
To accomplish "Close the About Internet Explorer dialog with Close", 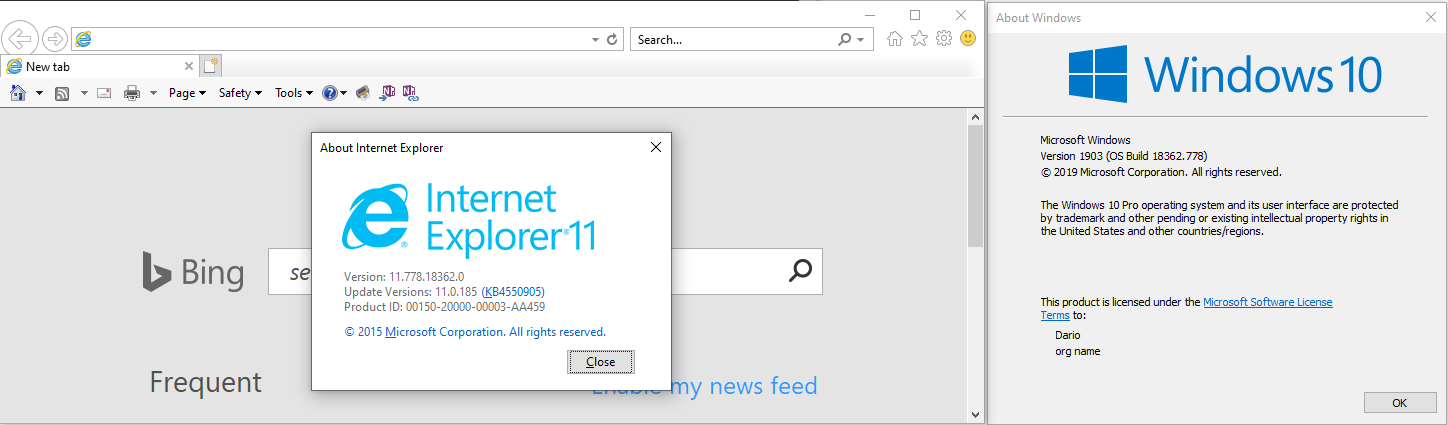I will [600, 362].
